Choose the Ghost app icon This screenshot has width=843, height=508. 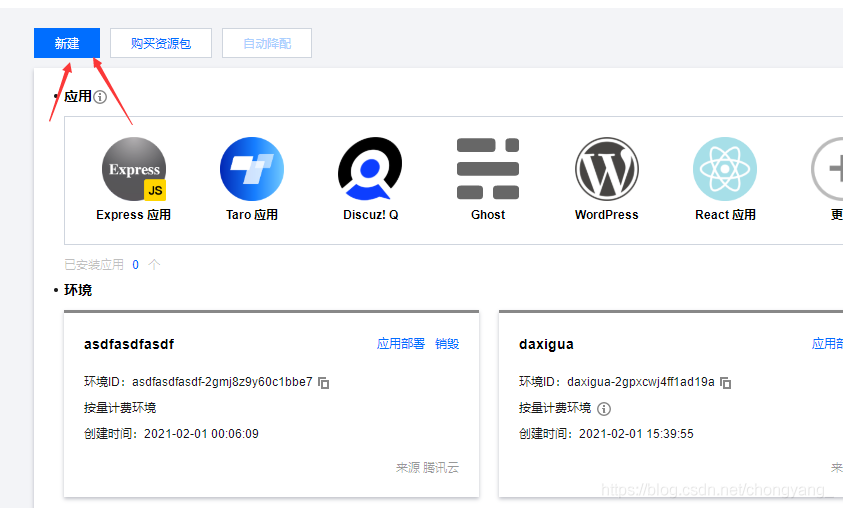pyautogui.click(x=488, y=169)
